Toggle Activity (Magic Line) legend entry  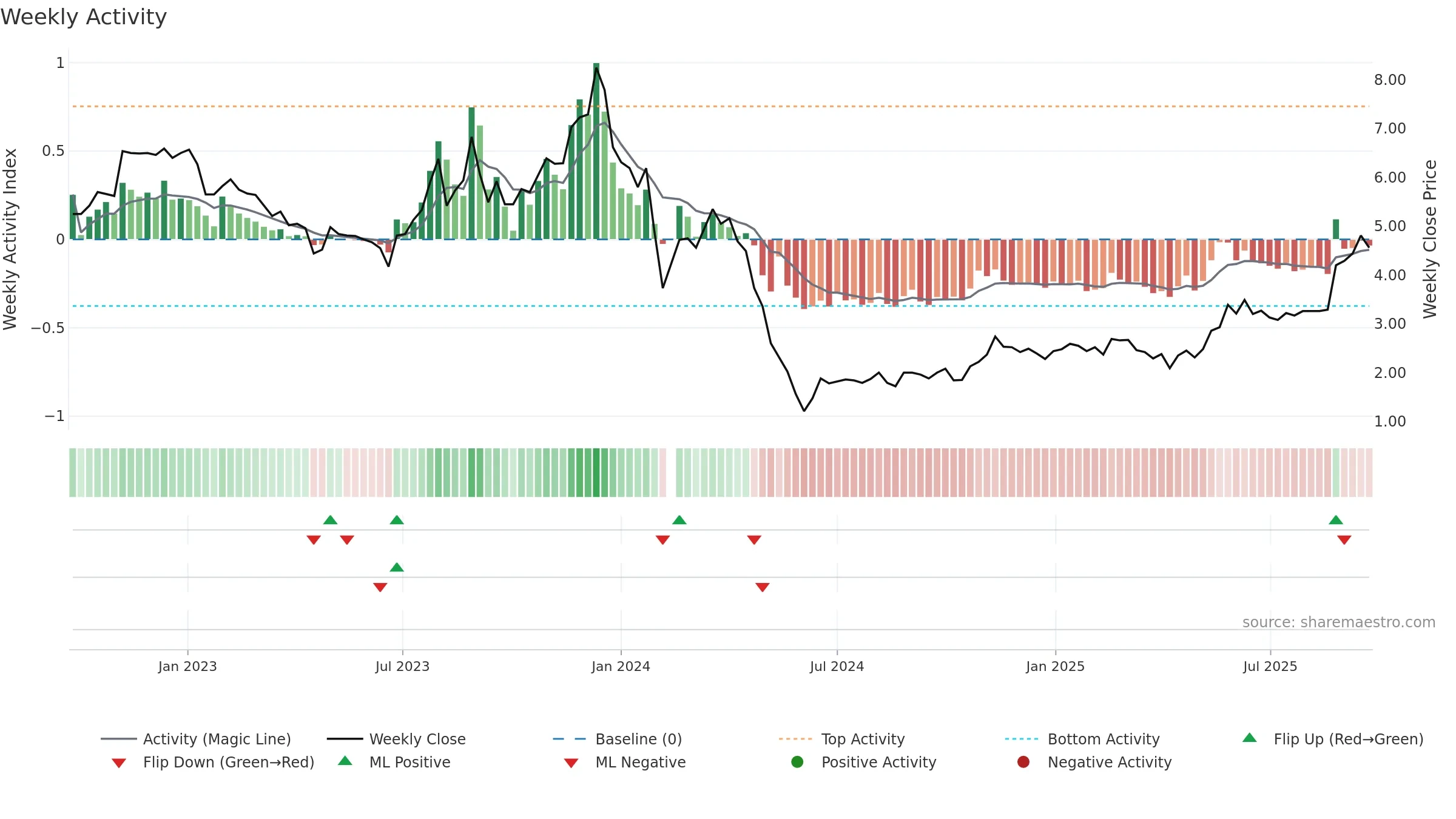click(196, 739)
